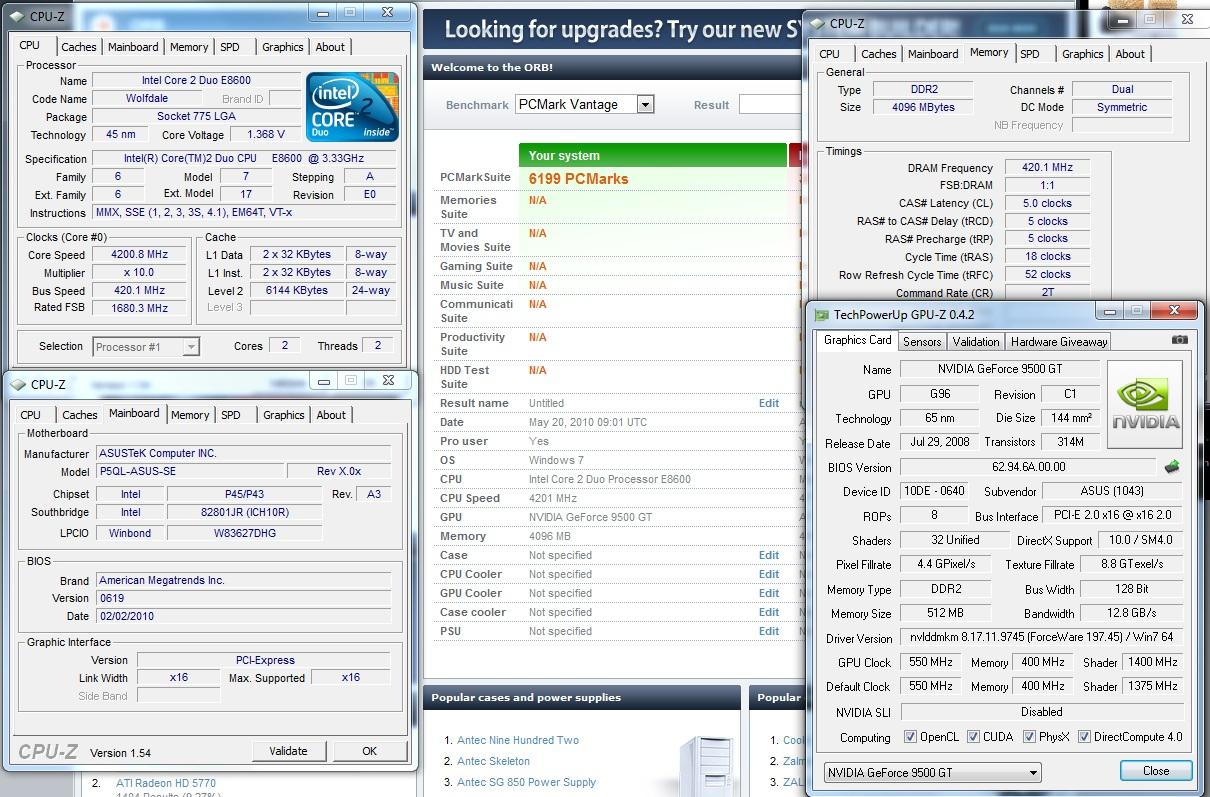The image size is (1210, 797).
Task: Click the Looking for upgrades banner
Action: (x=613, y=29)
